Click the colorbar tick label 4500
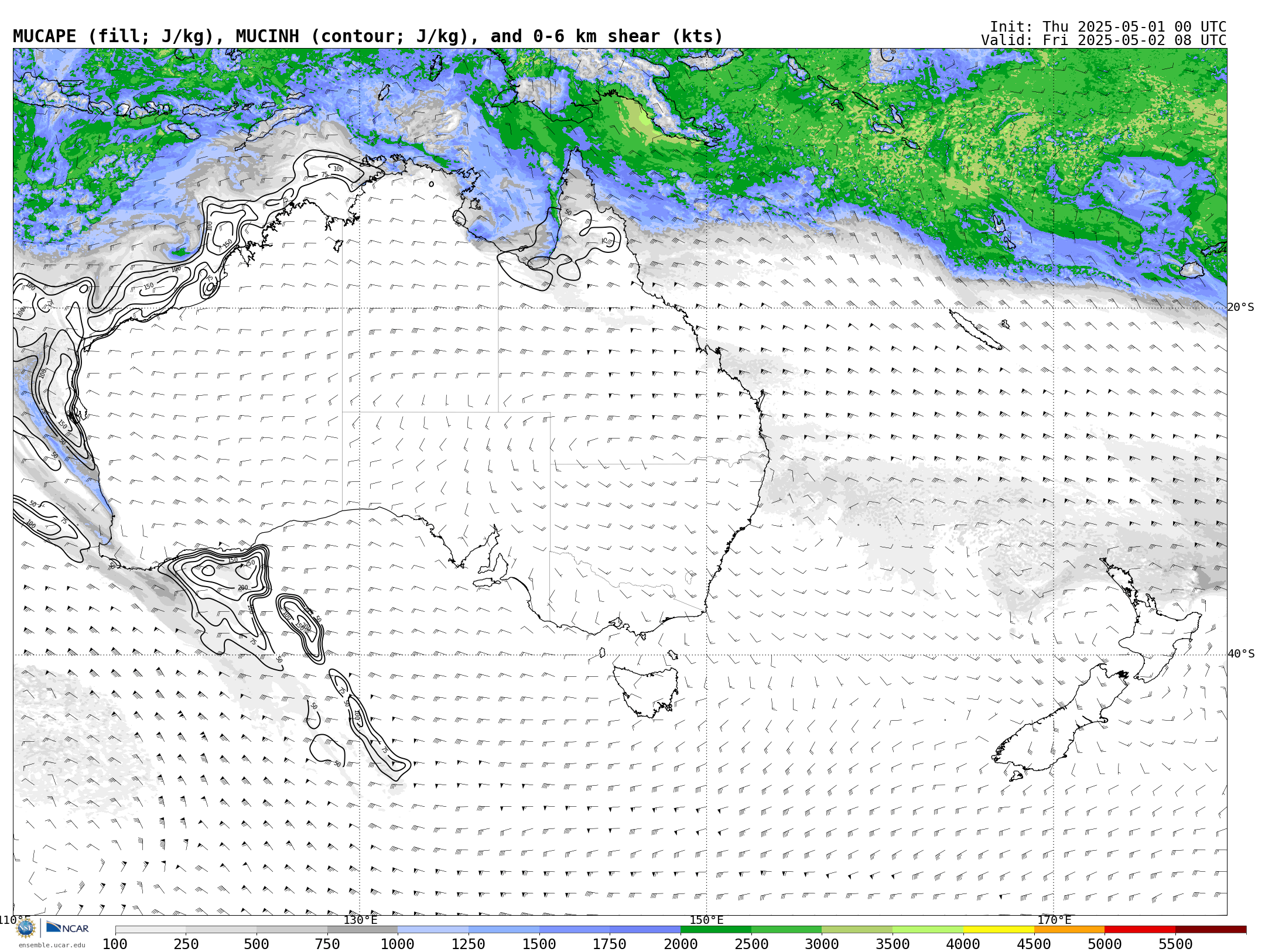1265x952 pixels. click(1034, 944)
